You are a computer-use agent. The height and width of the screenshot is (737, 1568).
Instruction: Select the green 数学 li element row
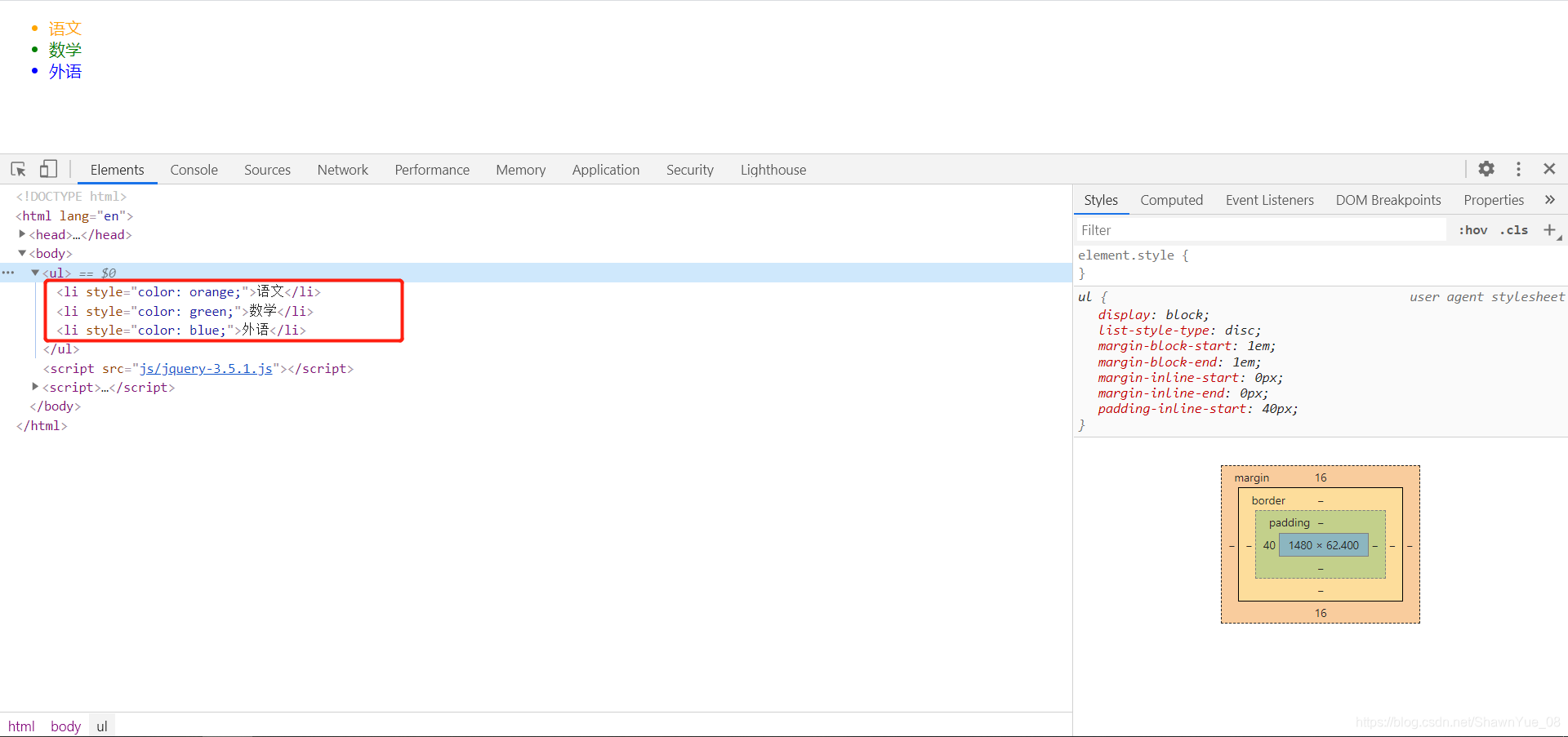185,311
